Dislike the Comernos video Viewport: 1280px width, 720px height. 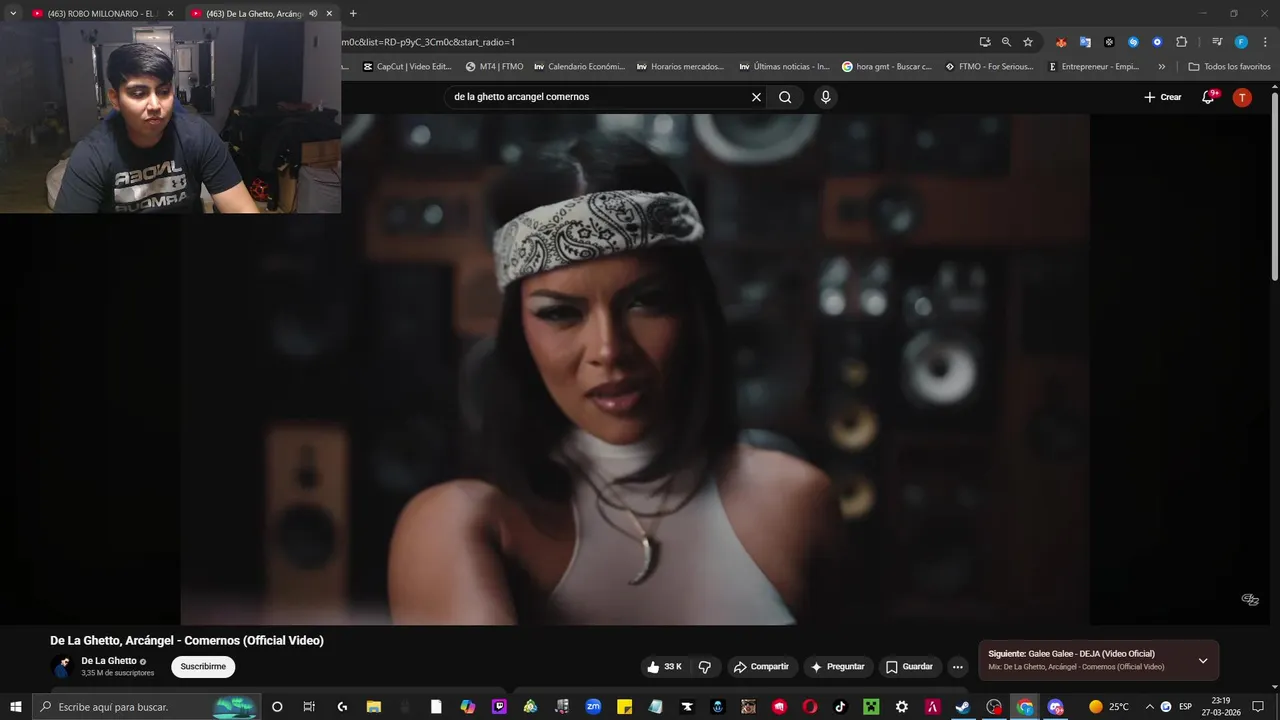(x=704, y=667)
